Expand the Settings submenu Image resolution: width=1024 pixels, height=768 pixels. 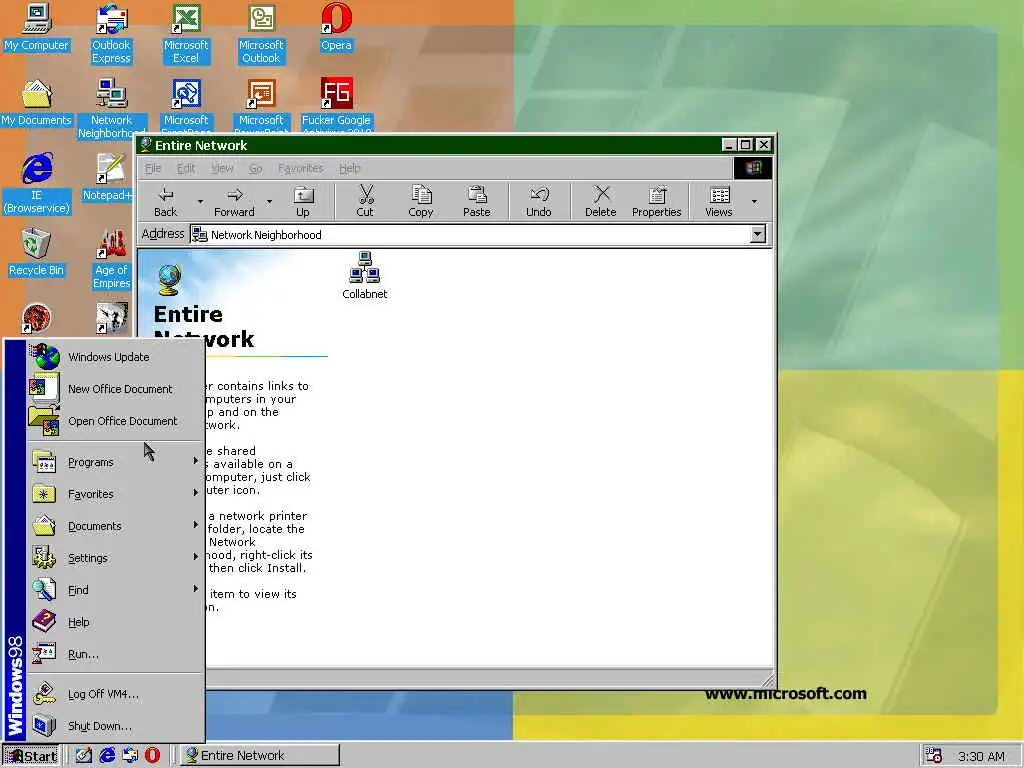tap(116, 558)
